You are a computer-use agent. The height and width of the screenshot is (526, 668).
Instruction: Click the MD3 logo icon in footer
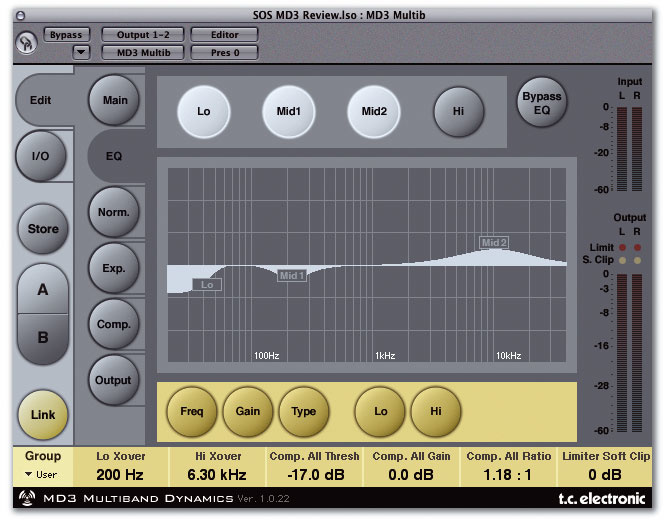[27, 498]
